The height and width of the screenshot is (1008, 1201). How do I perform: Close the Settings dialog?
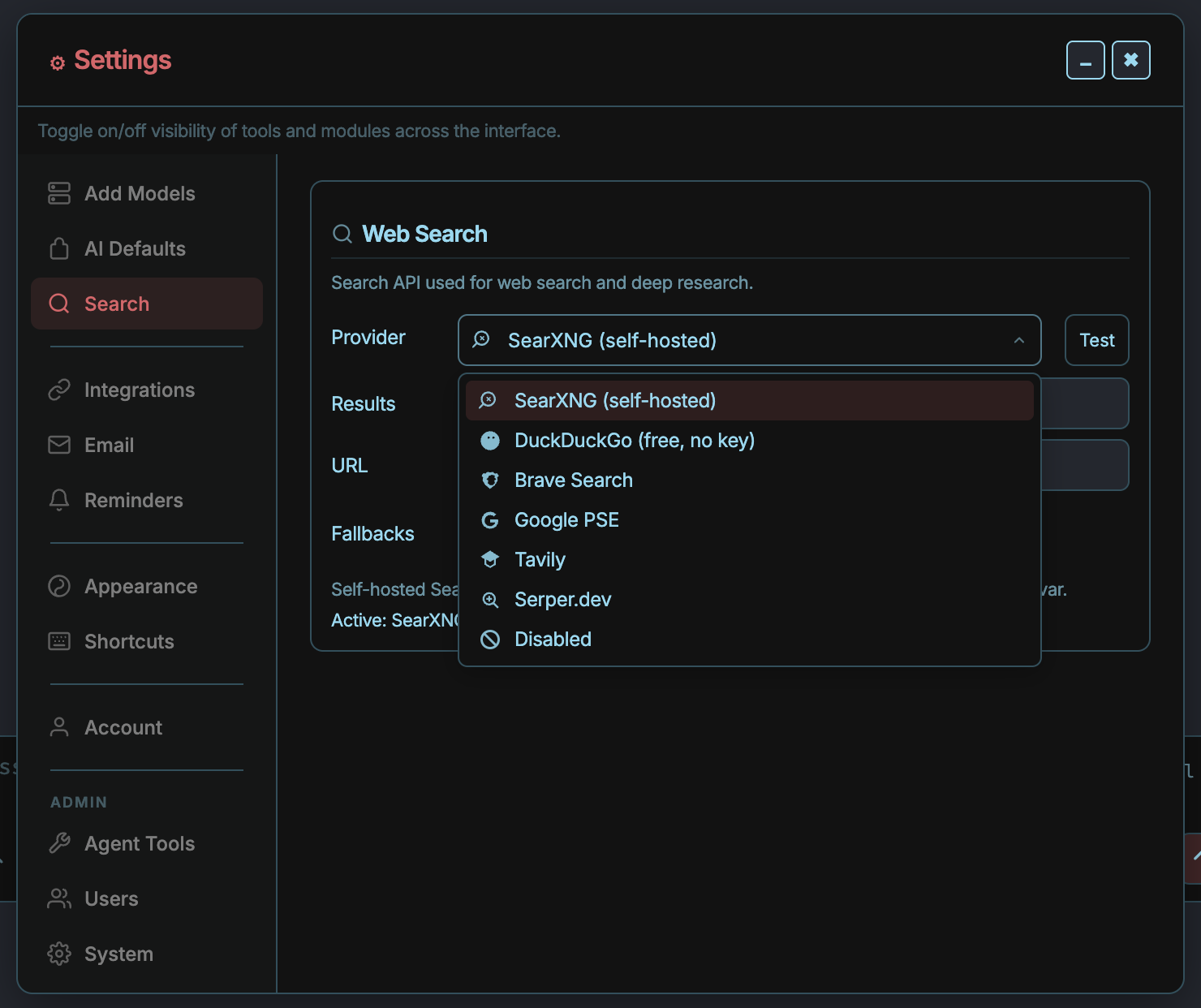[1130, 60]
